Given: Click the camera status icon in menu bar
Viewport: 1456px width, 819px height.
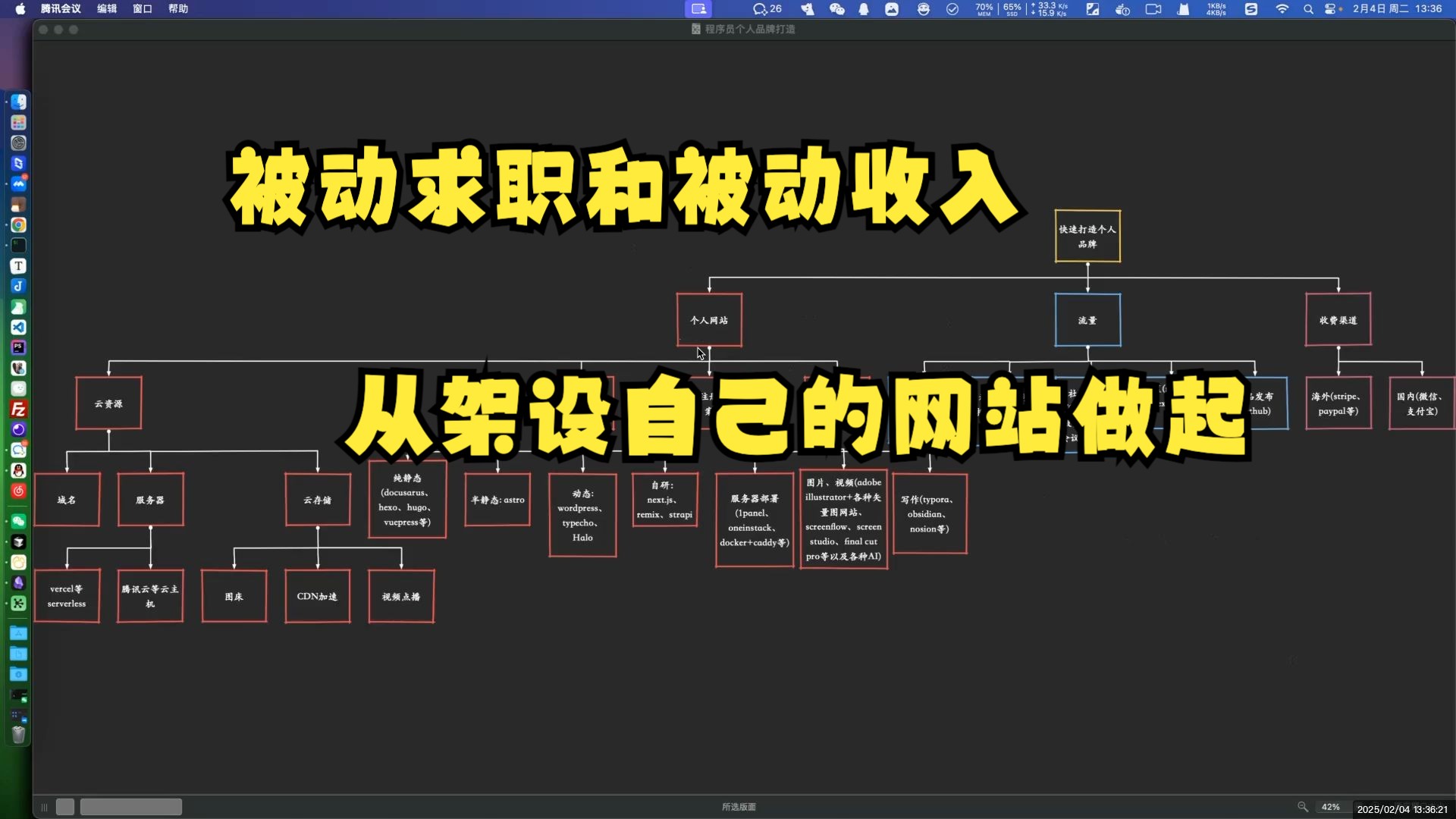Looking at the screenshot, I should point(1153,9).
